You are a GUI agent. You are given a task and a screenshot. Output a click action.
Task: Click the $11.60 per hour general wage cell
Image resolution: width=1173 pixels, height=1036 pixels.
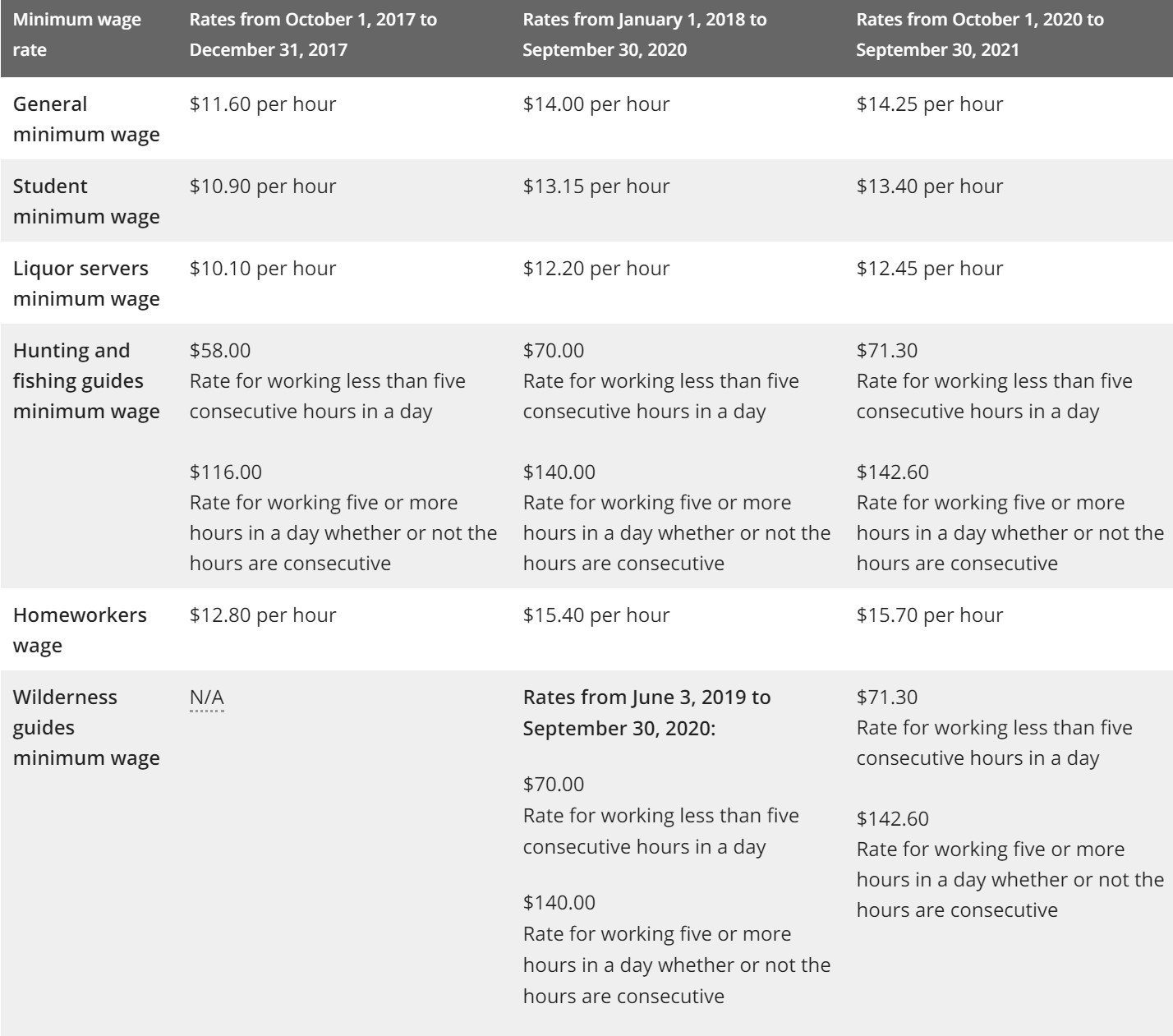point(263,104)
